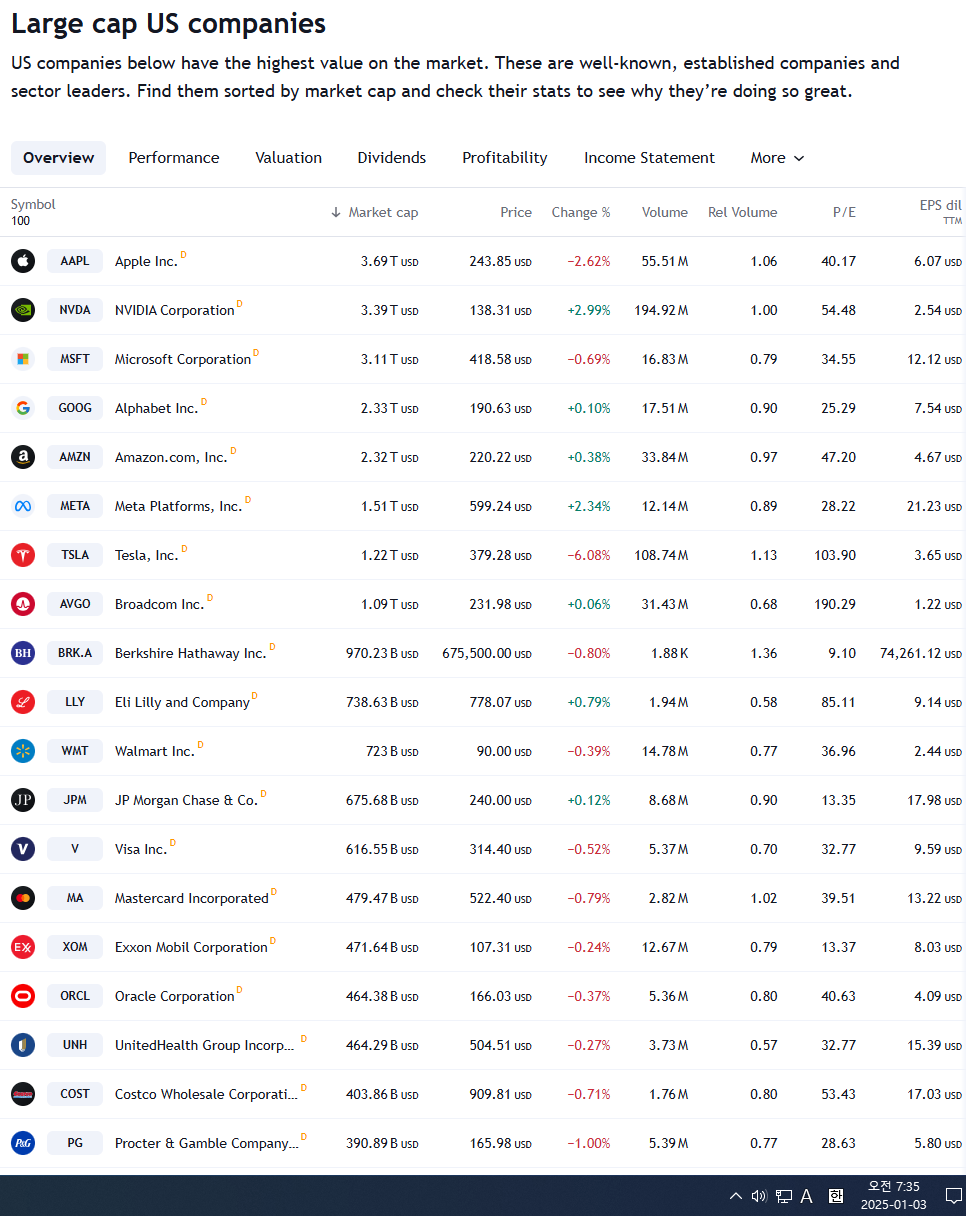Open the More columns dropdown
The image size is (966, 1216).
click(777, 158)
